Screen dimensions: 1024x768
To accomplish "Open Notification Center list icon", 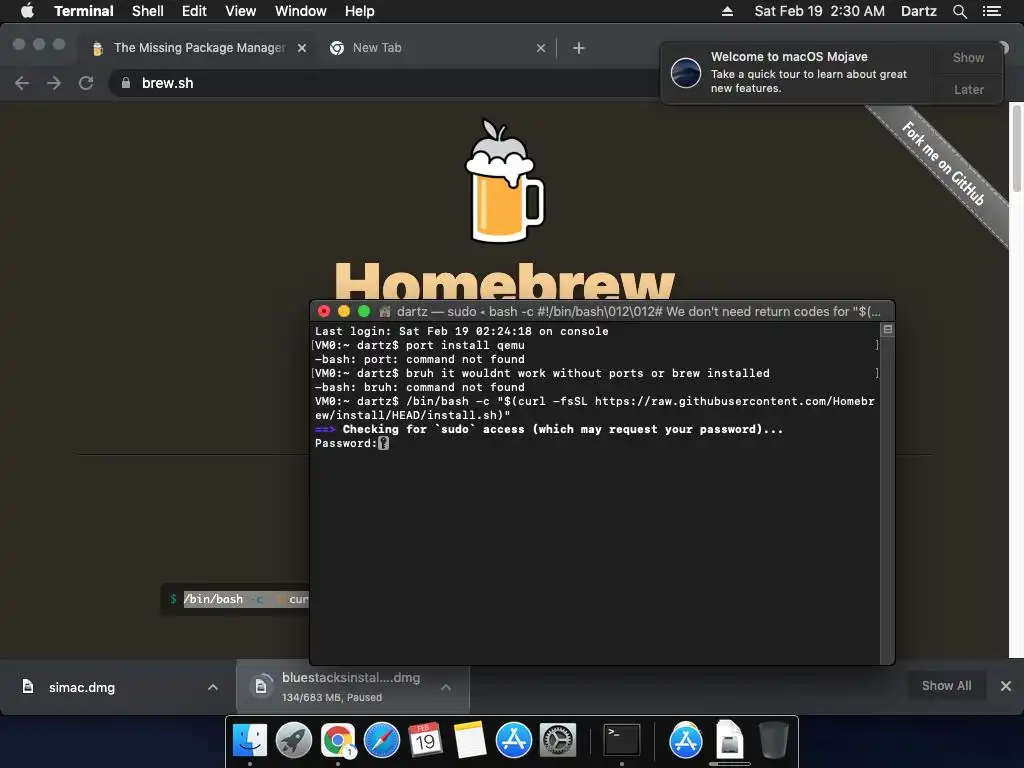I will click(992, 11).
